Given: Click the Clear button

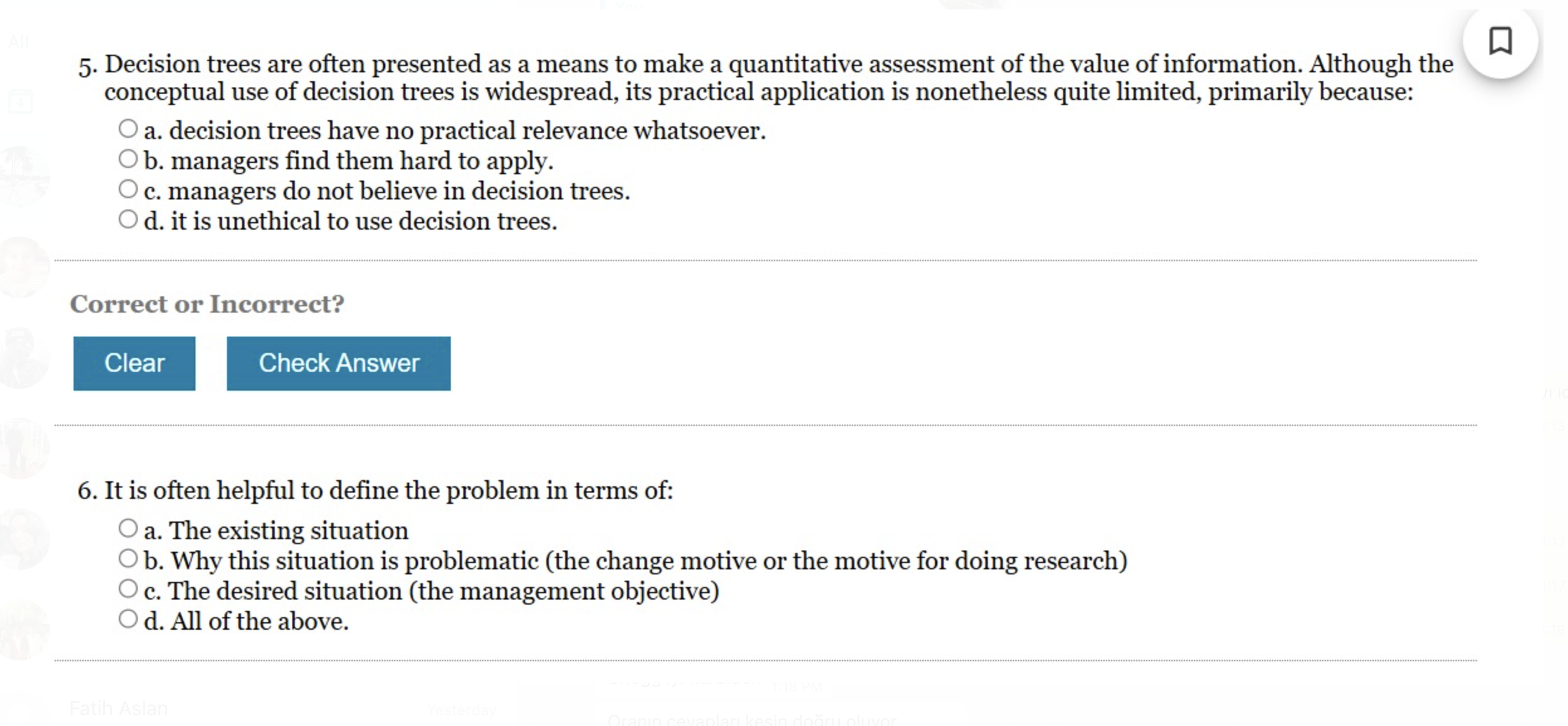Looking at the screenshot, I should [x=134, y=363].
